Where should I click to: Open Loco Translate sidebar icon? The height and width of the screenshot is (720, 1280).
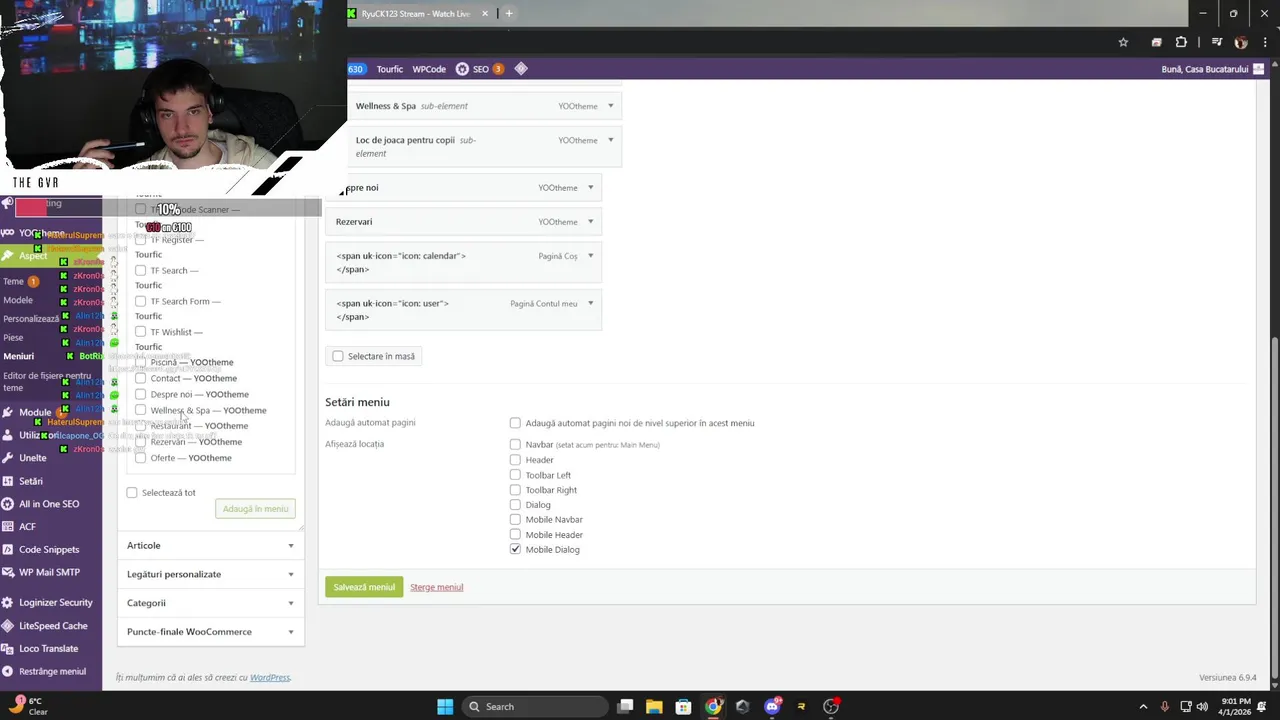[8, 649]
